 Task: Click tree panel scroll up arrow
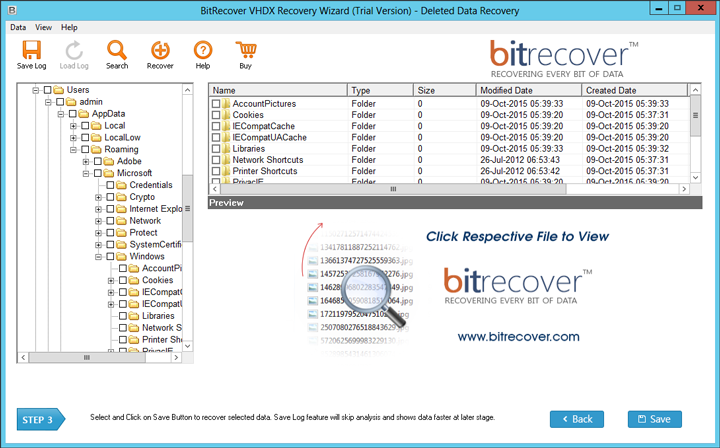(x=187, y=90)
